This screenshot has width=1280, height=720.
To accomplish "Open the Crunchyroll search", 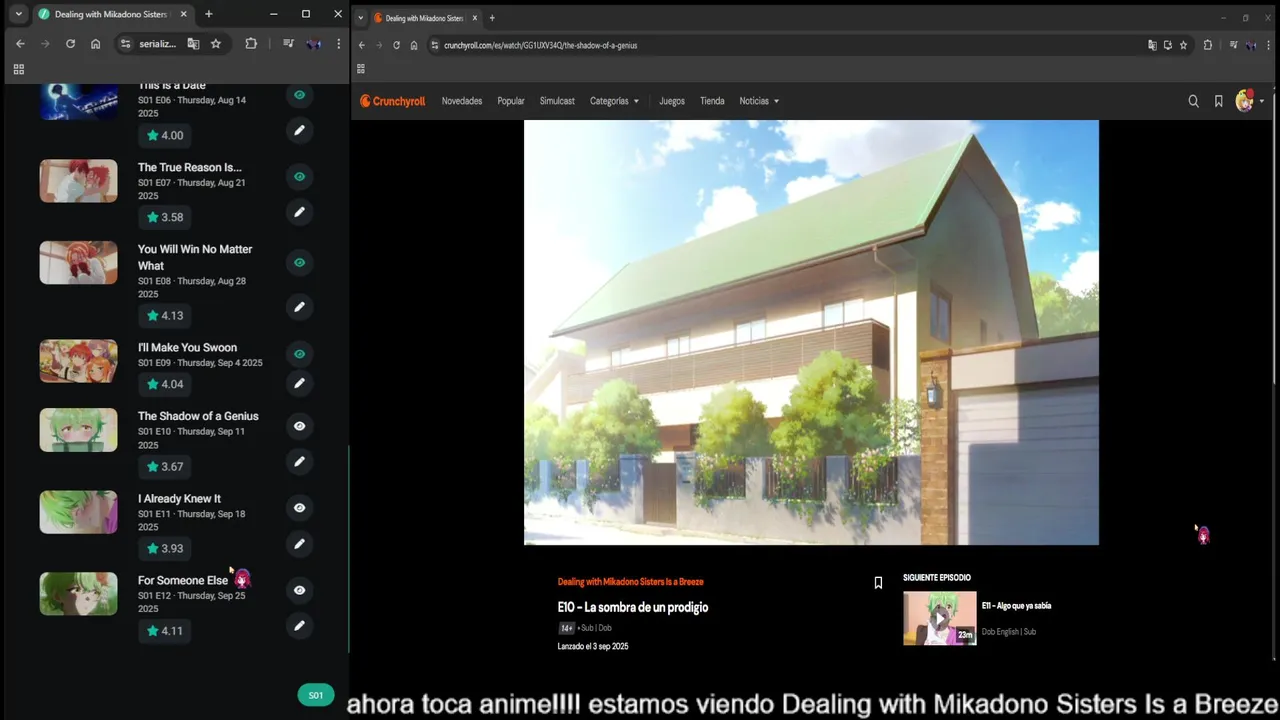I will click(x=1193, y=101).
